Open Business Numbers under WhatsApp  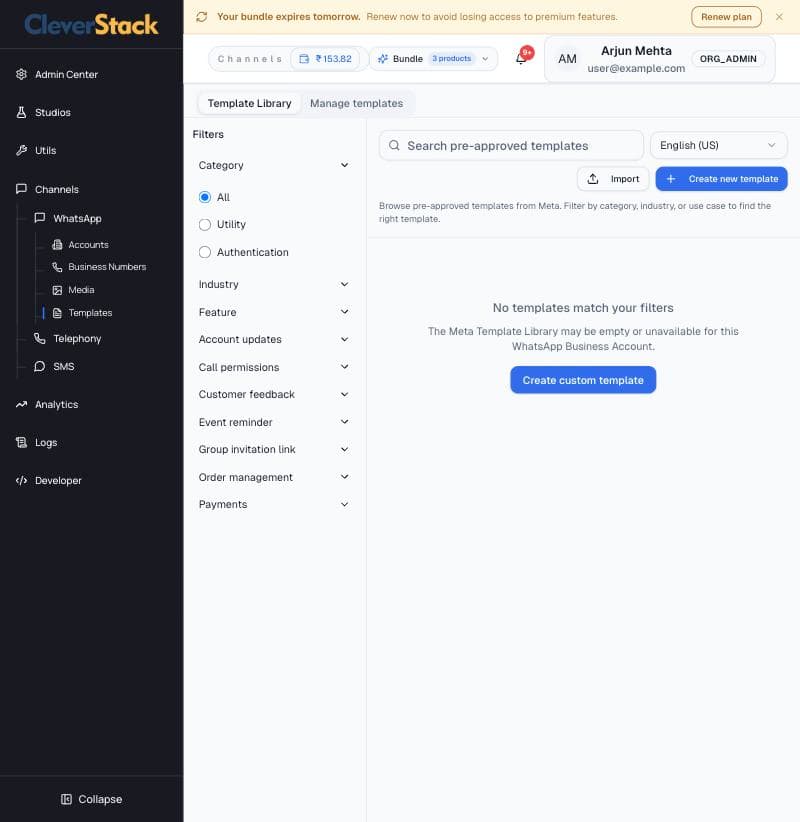click(x=107, y=267)
